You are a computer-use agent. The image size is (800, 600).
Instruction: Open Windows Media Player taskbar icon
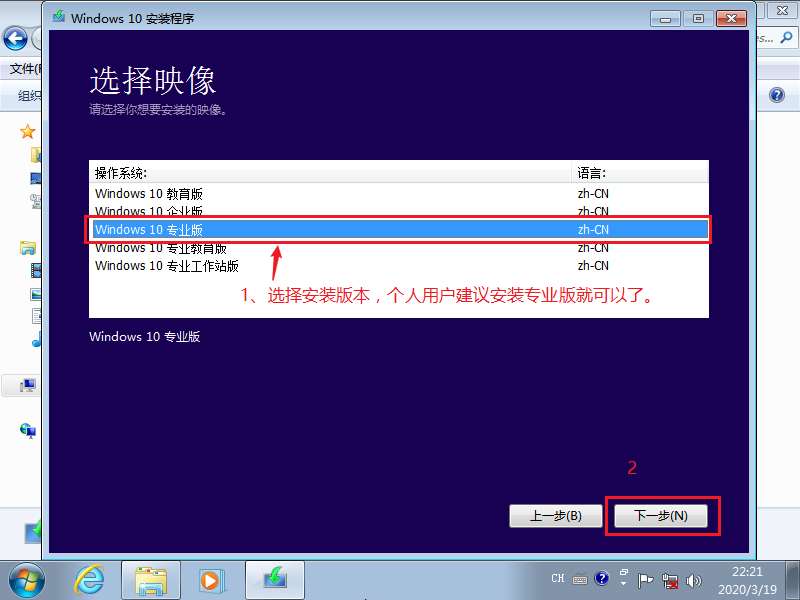210,578
